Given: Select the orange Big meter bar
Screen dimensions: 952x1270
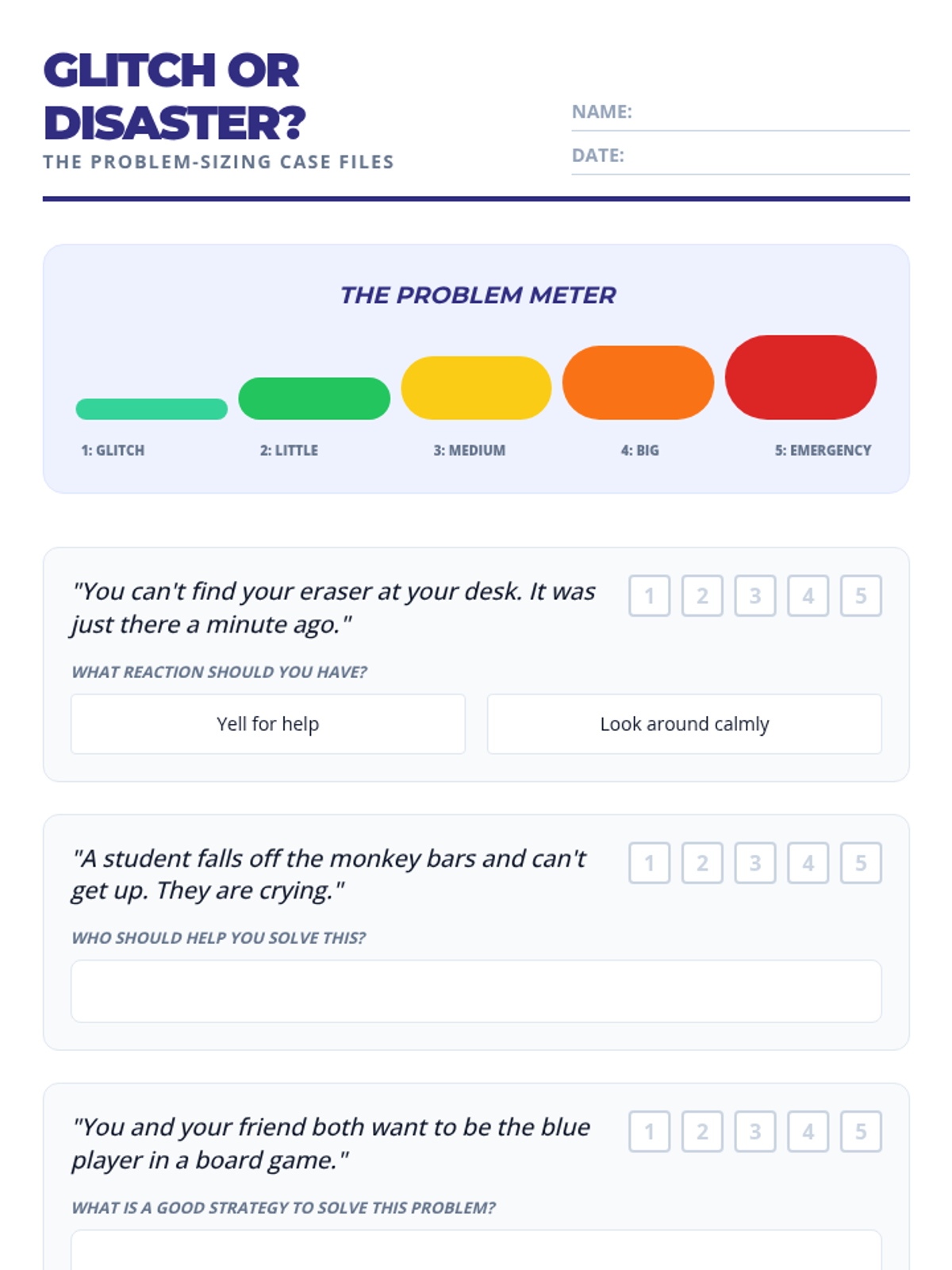Looking at the screenshot, I should 638,383.
